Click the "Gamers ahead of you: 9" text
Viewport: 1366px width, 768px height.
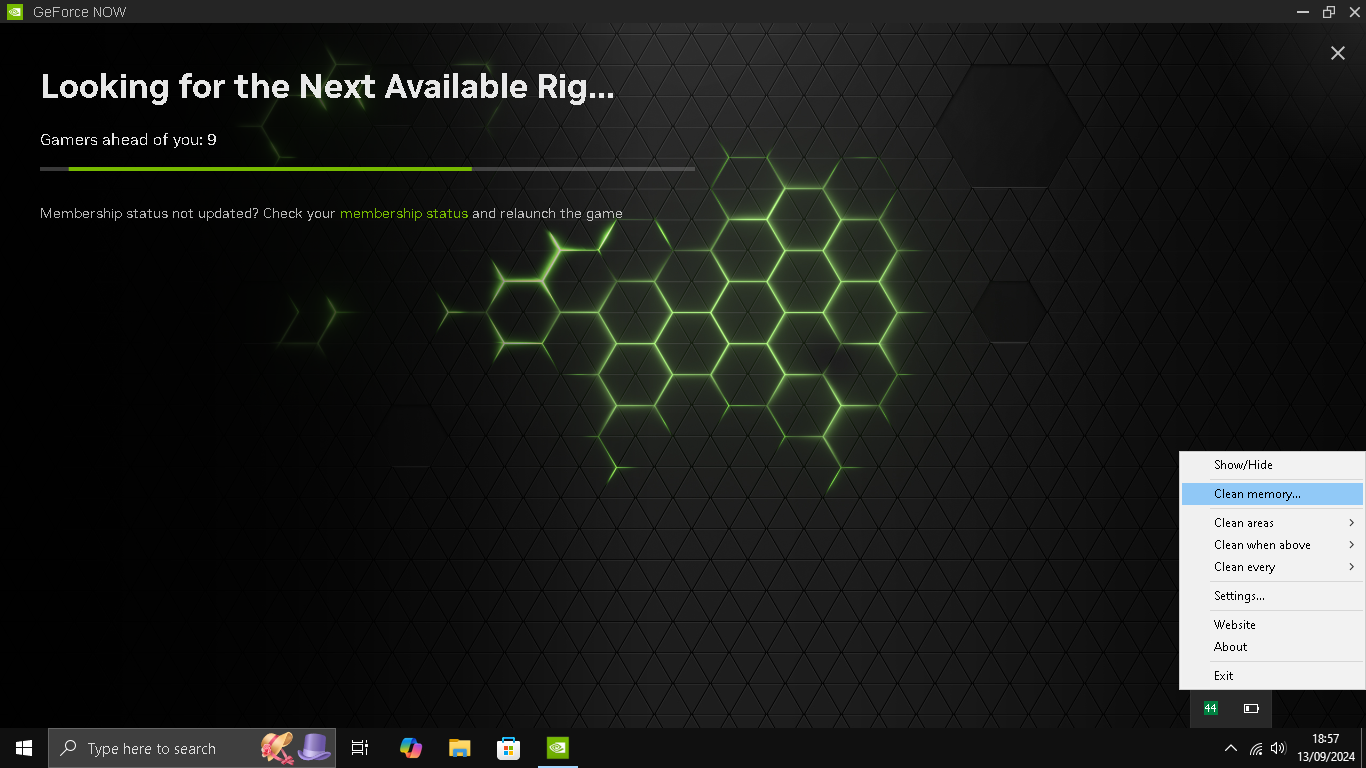[x=128, y=140]
